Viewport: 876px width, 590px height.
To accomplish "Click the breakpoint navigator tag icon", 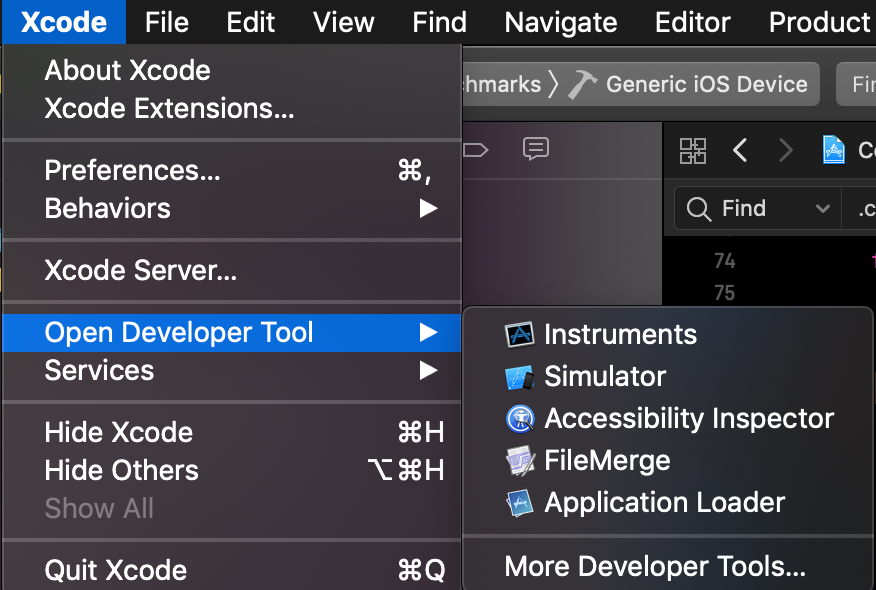I will (476, 150).
